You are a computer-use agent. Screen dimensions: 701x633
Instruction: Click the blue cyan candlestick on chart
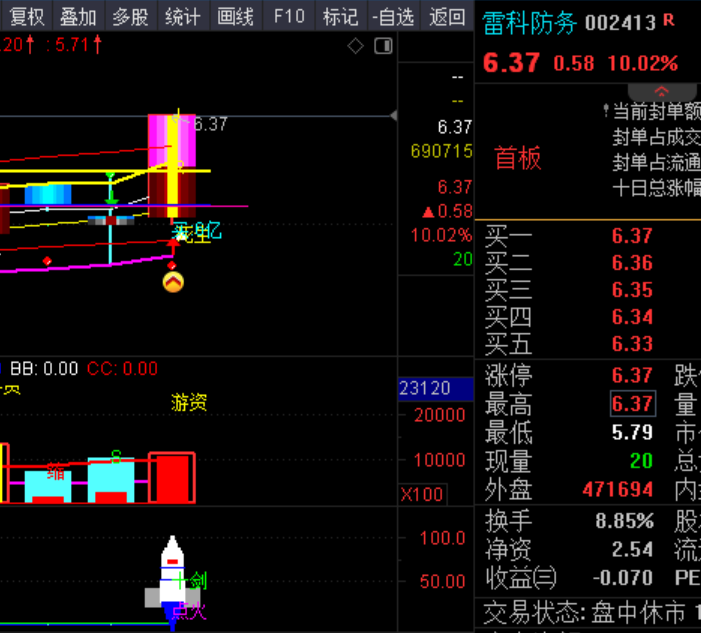click(48, 194)
